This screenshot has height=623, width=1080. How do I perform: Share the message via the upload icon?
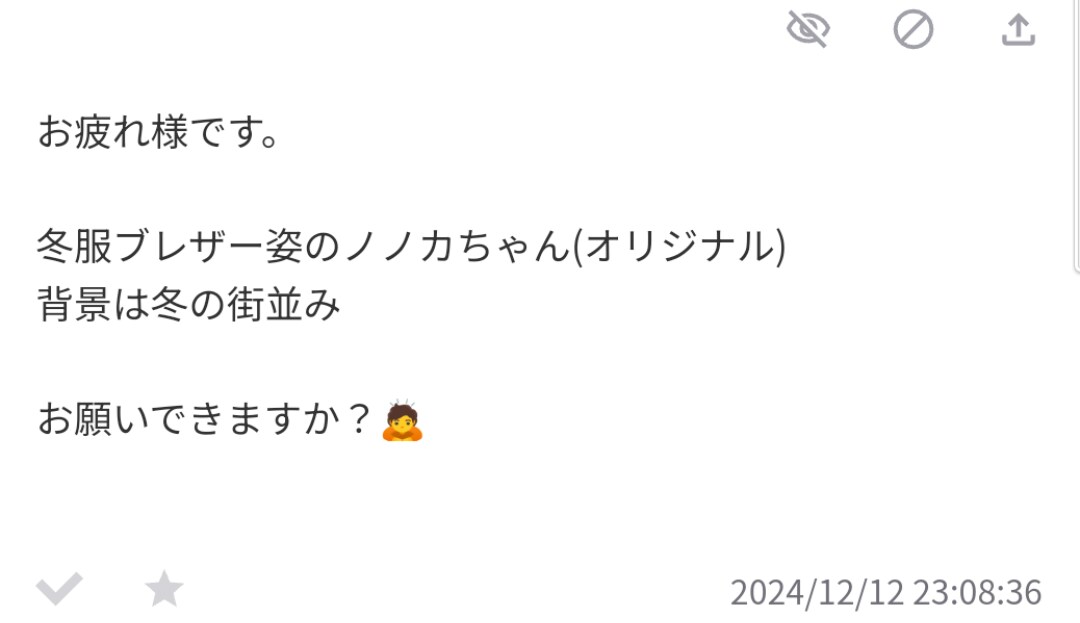point(1019,30)
